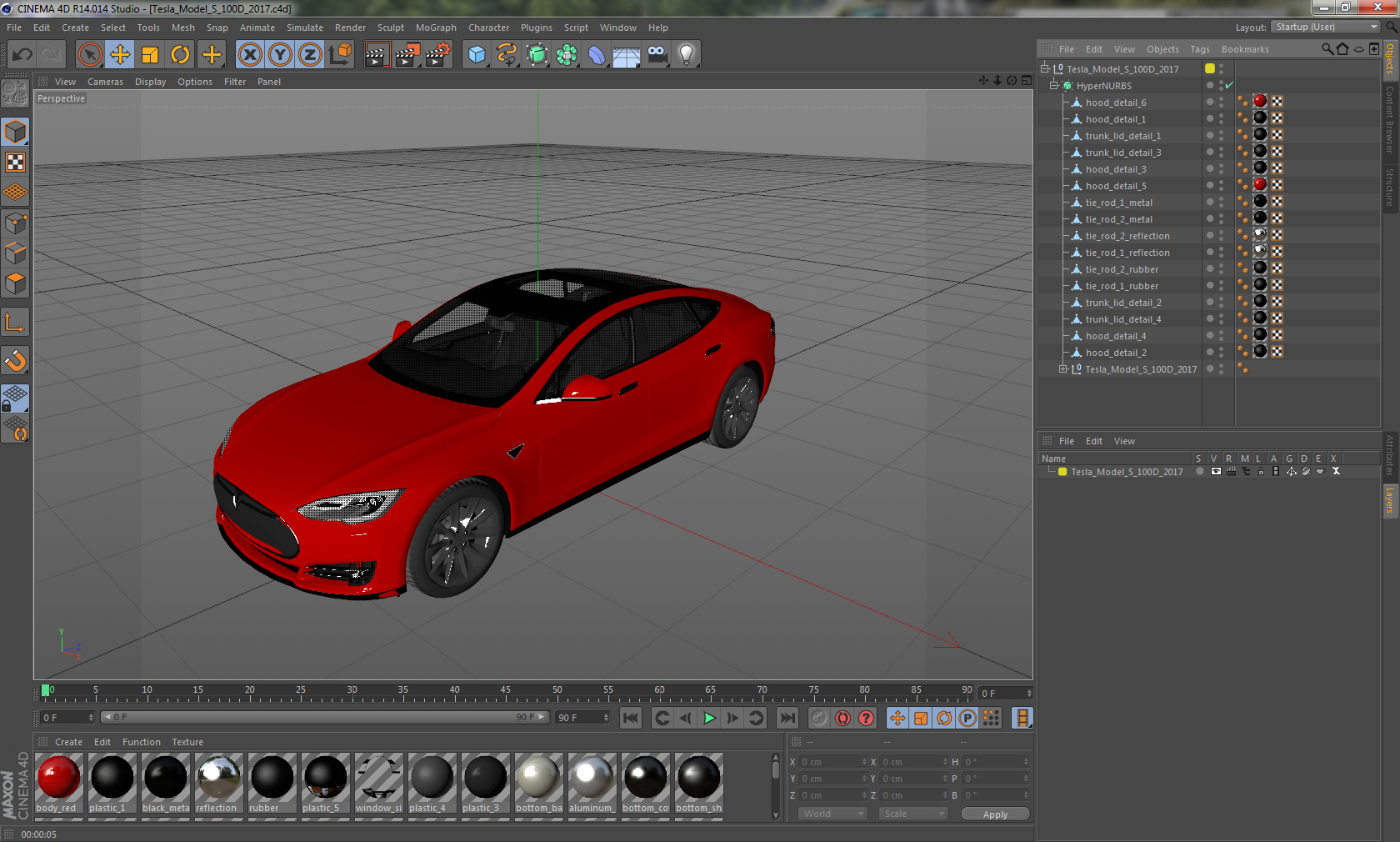Select the Live Selection tool
Screen dimensions: 1400x842
point(90,55)
